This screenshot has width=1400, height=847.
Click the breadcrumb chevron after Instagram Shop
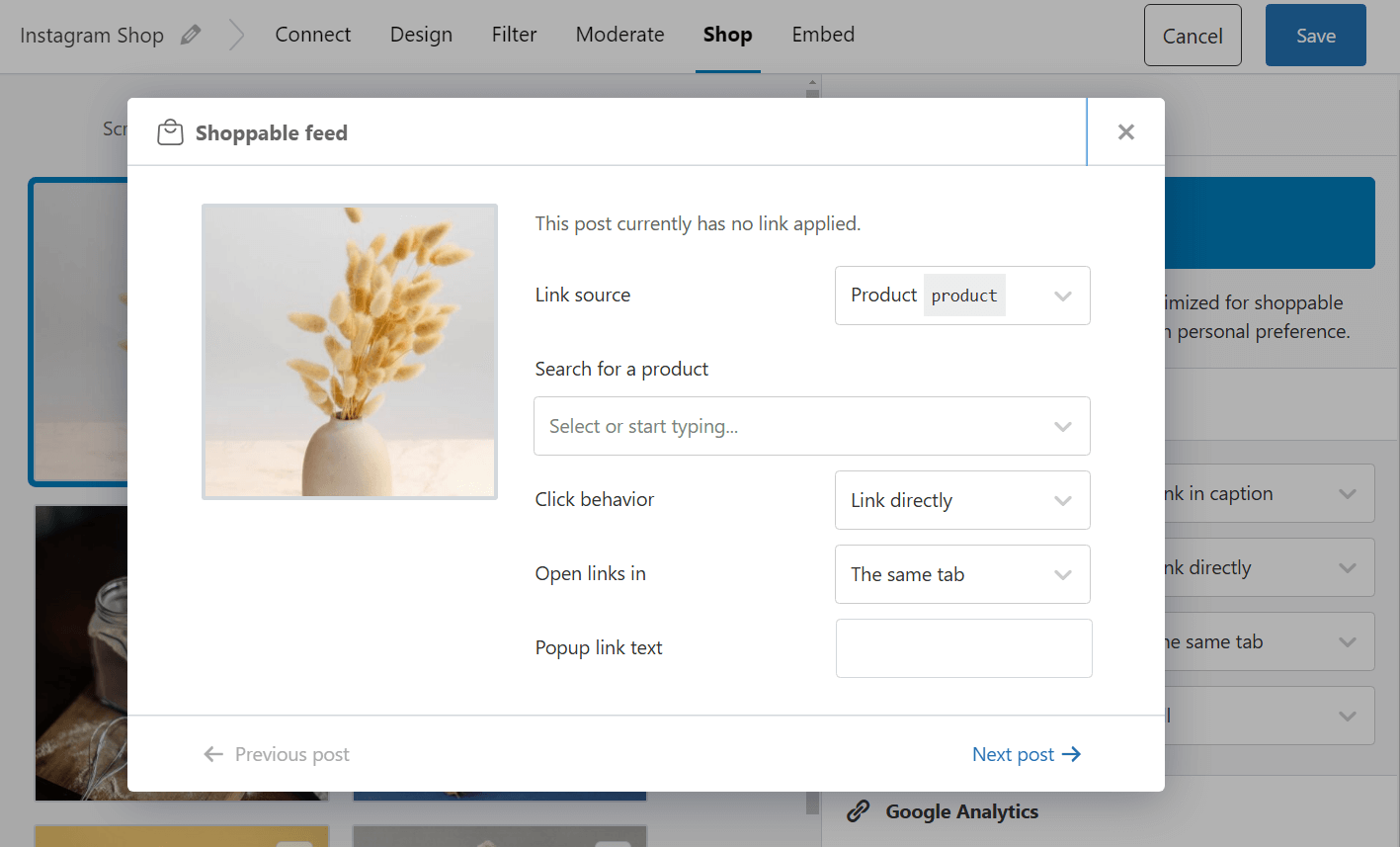pos(236,34)
